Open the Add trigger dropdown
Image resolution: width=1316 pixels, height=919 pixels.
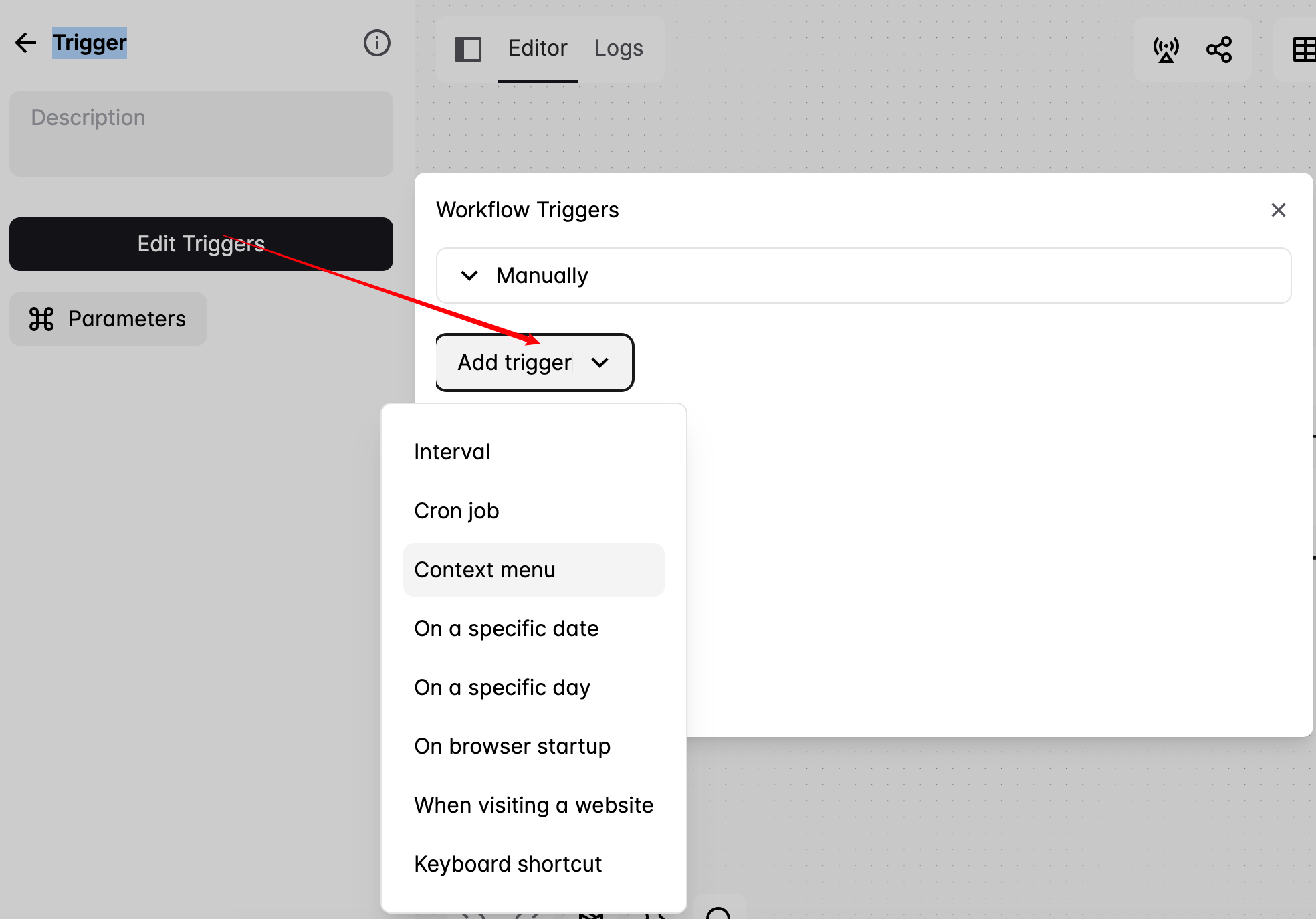tap(534, 363)
